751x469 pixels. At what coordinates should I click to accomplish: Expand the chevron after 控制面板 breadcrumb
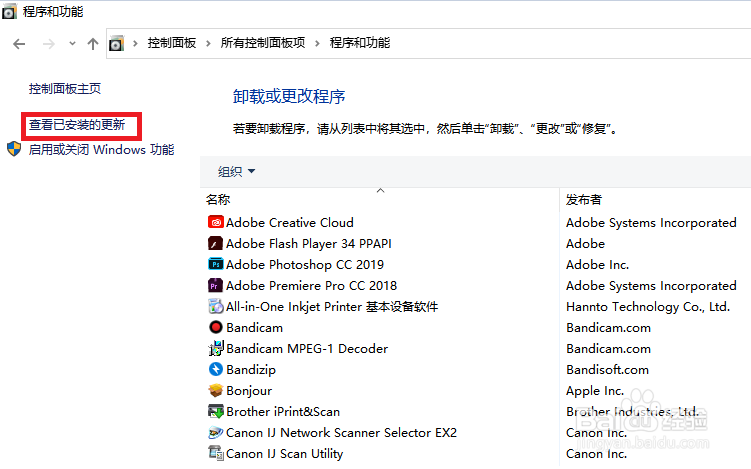click(208, 44)
